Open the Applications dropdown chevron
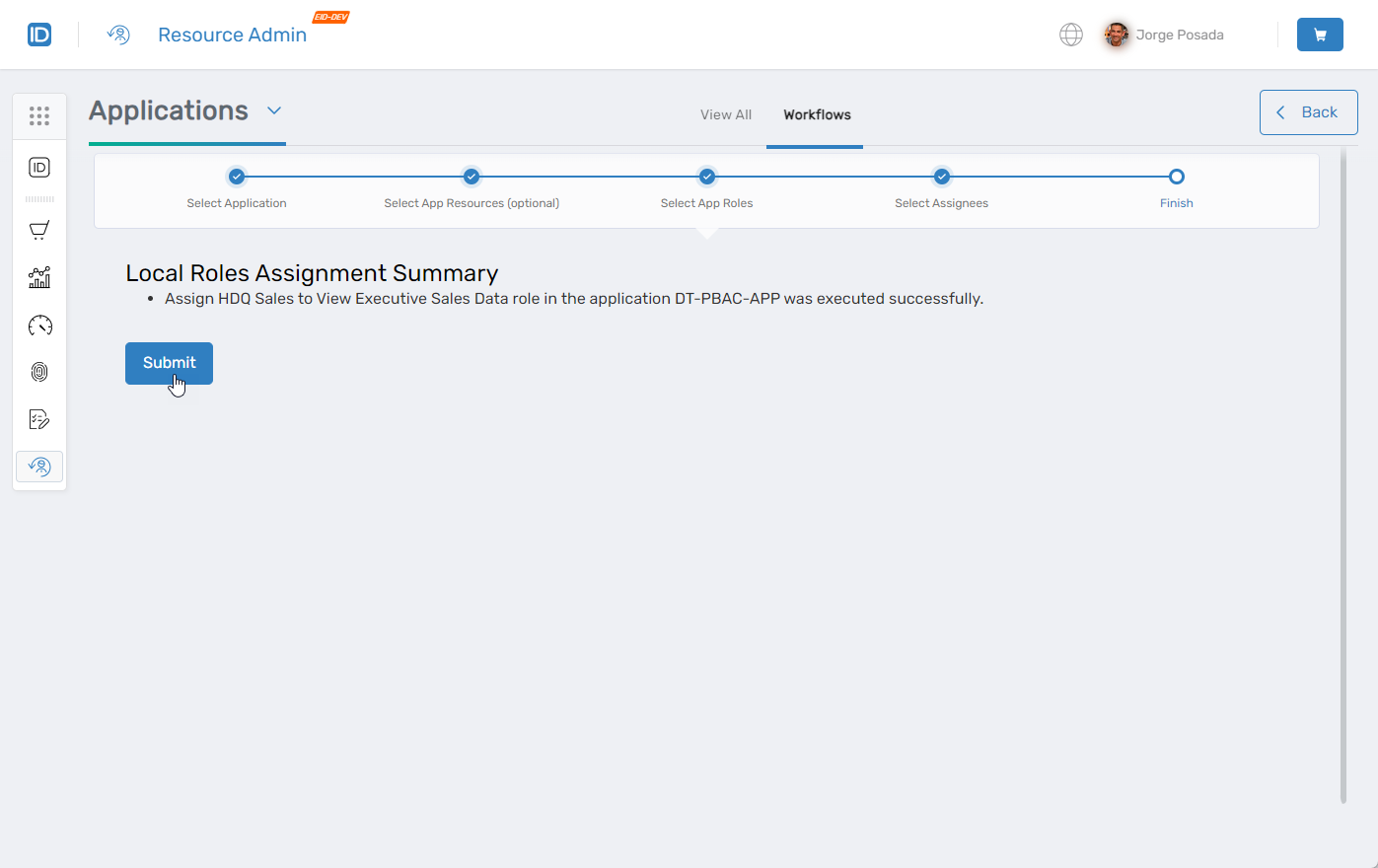The width and height of the screenshot is (1378, 868). click(274, 110)
